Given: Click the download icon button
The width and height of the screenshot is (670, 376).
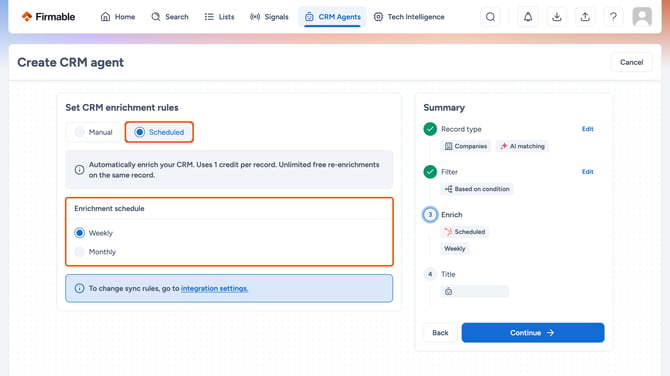Looking at the screenshot, I should 556,17.
